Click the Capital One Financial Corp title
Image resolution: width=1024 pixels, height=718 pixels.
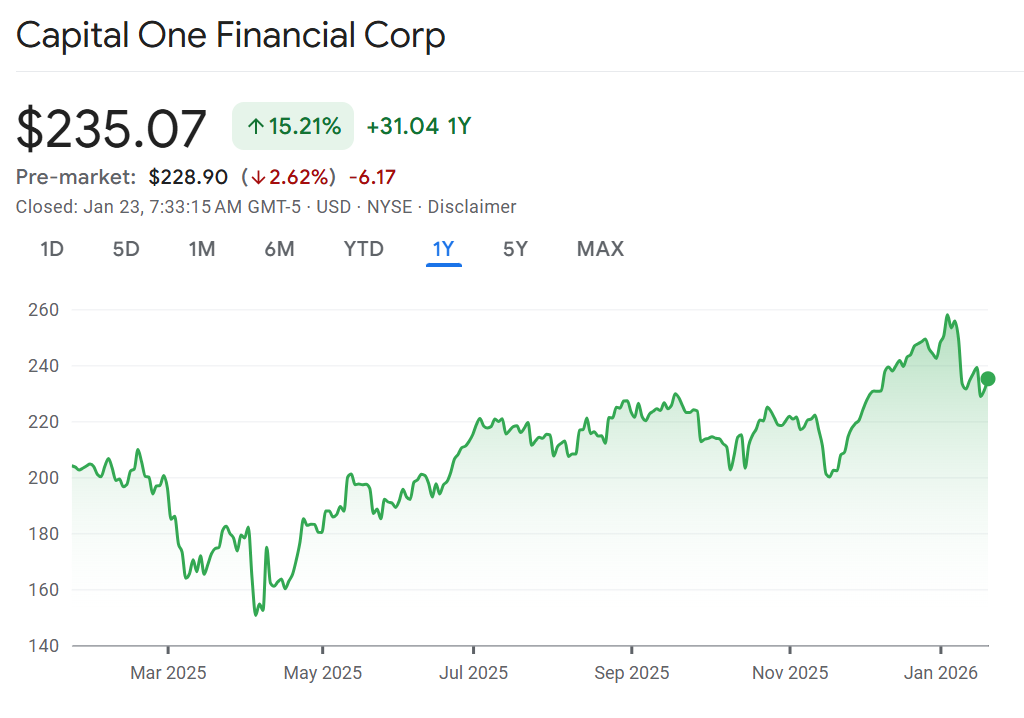231,36
